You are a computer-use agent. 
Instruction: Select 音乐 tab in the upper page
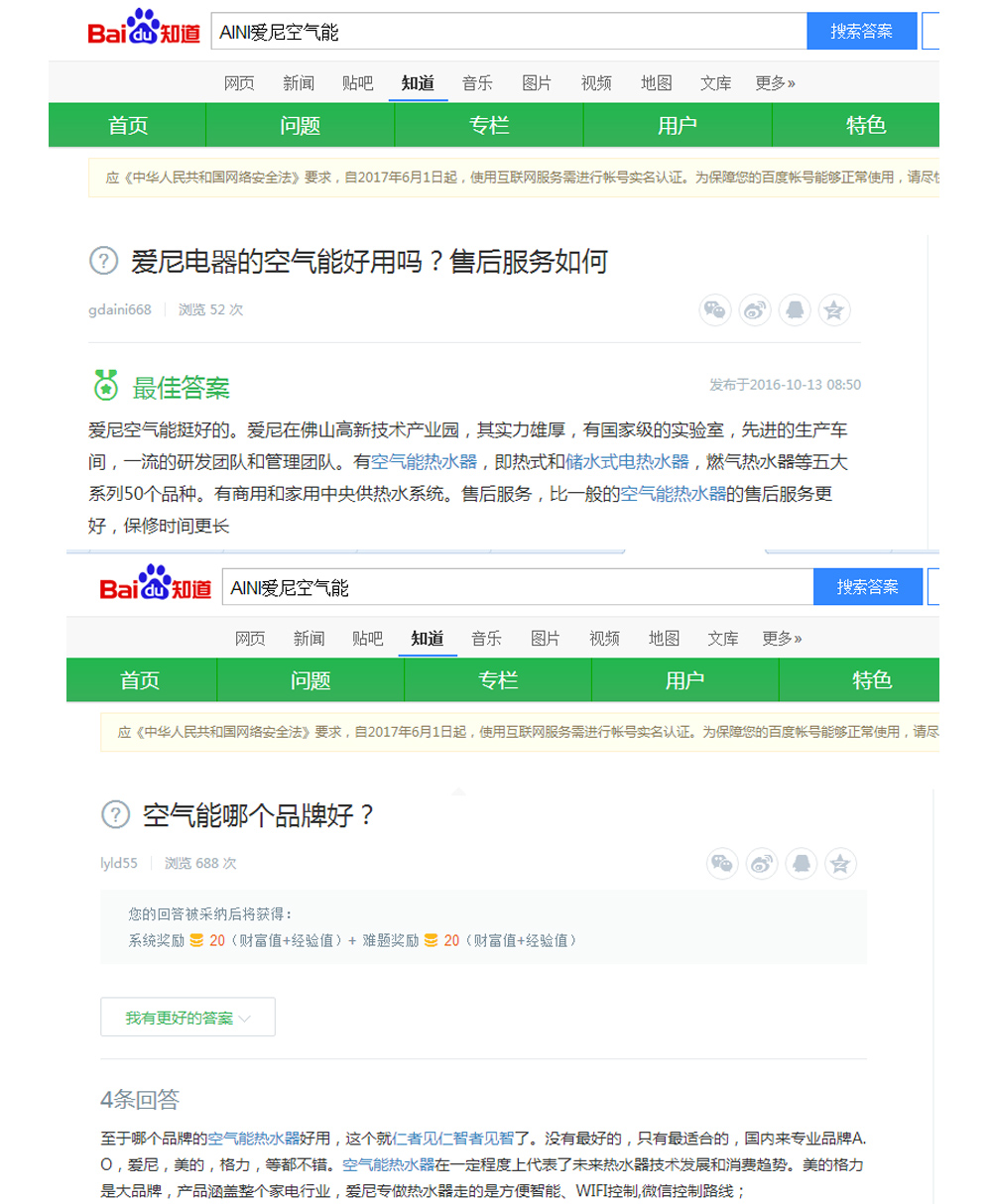pos(477,83)
